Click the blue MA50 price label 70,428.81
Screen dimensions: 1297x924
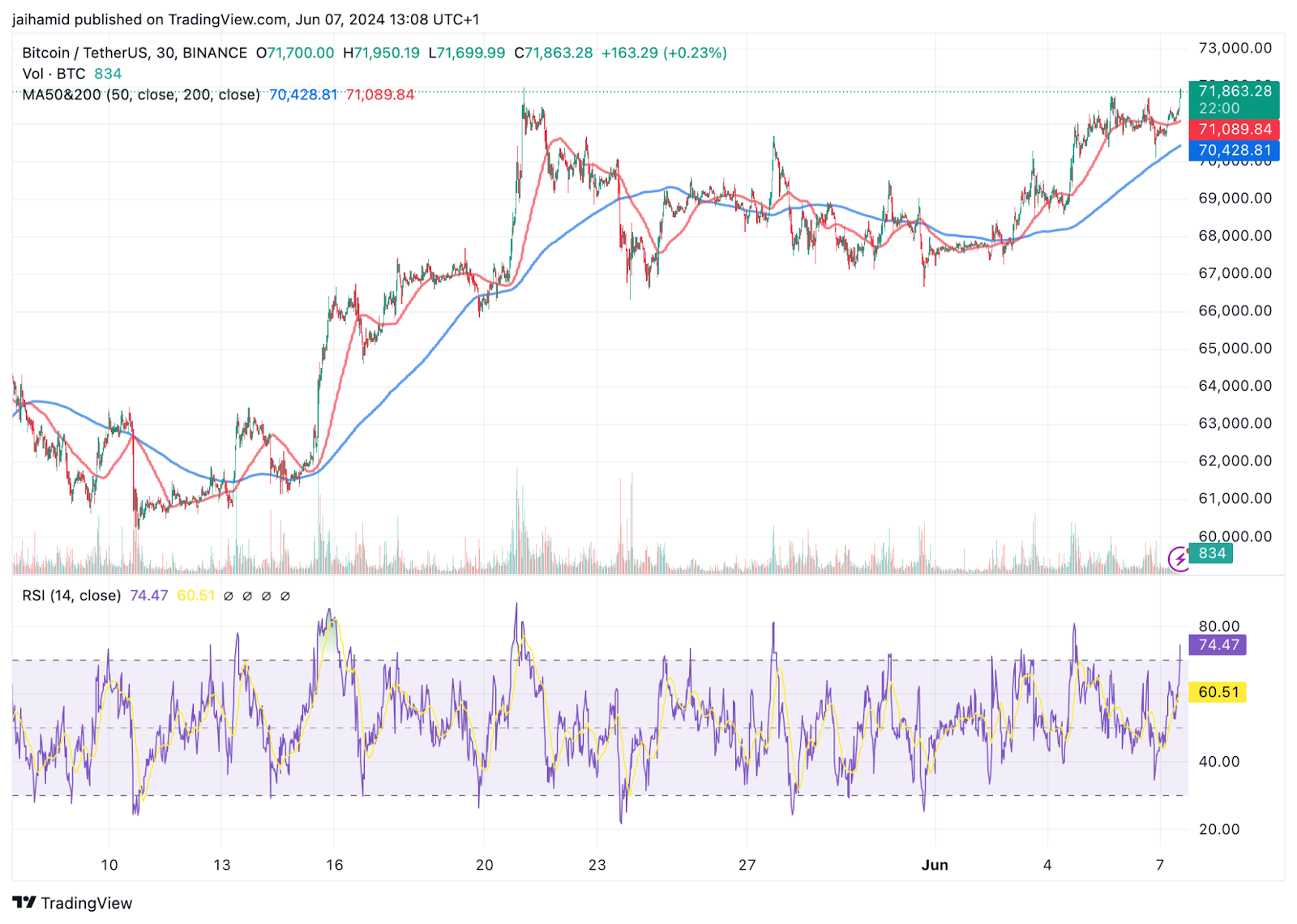(x=1234, y=151)
